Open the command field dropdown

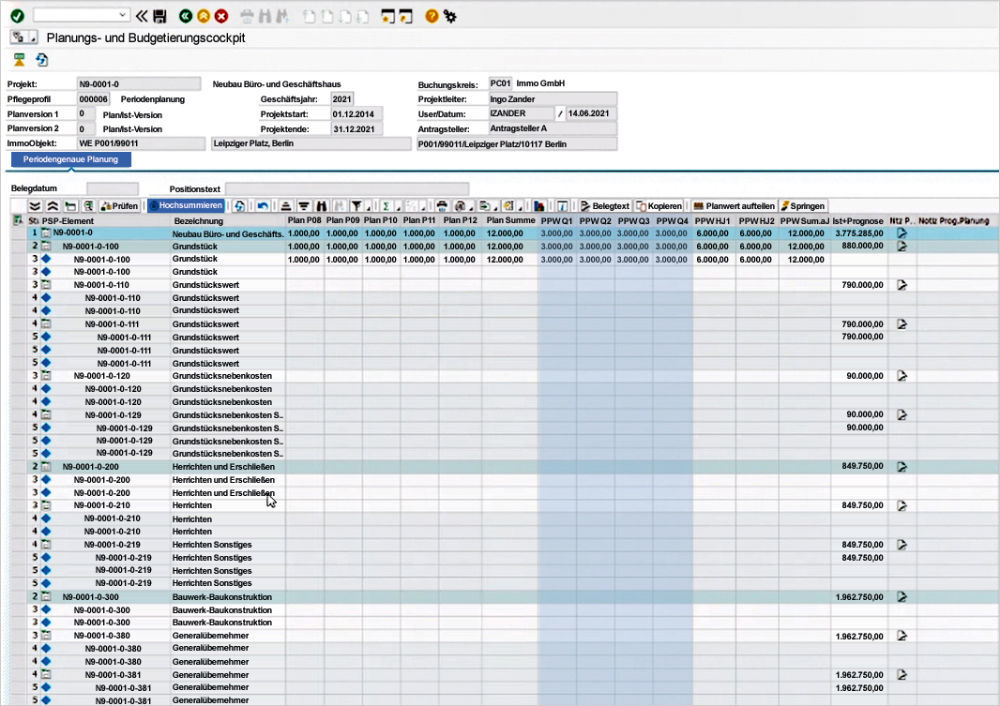[120, 14]
